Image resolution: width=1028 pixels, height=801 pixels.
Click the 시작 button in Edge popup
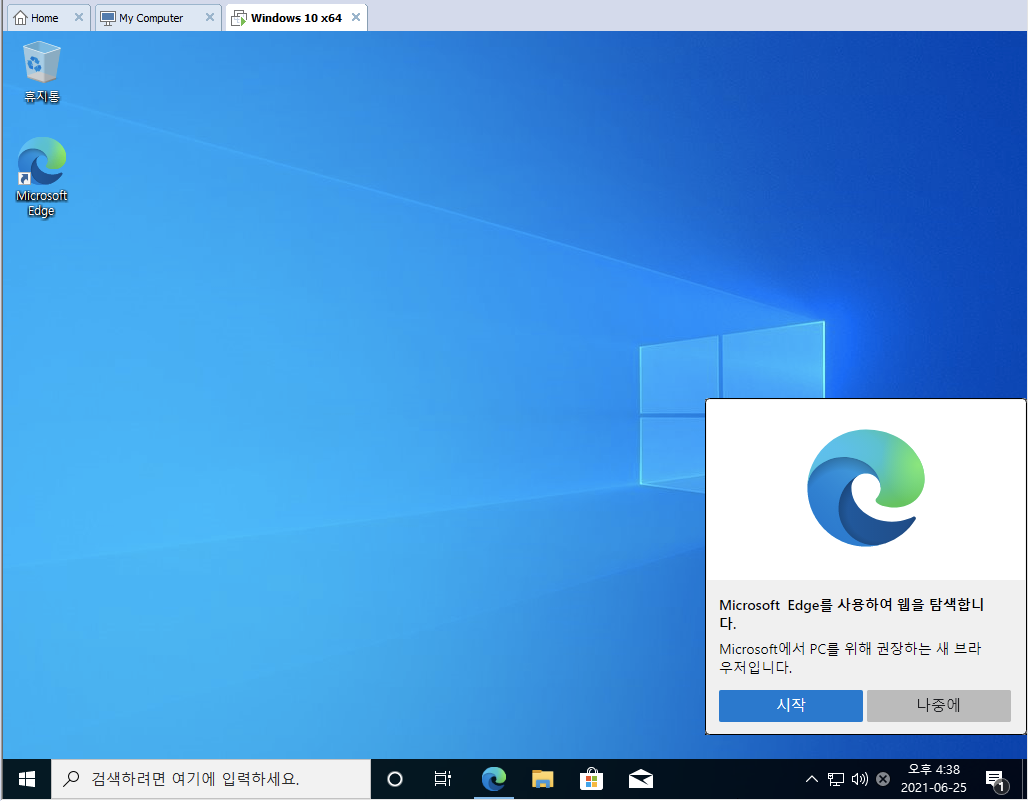(791, 705)
